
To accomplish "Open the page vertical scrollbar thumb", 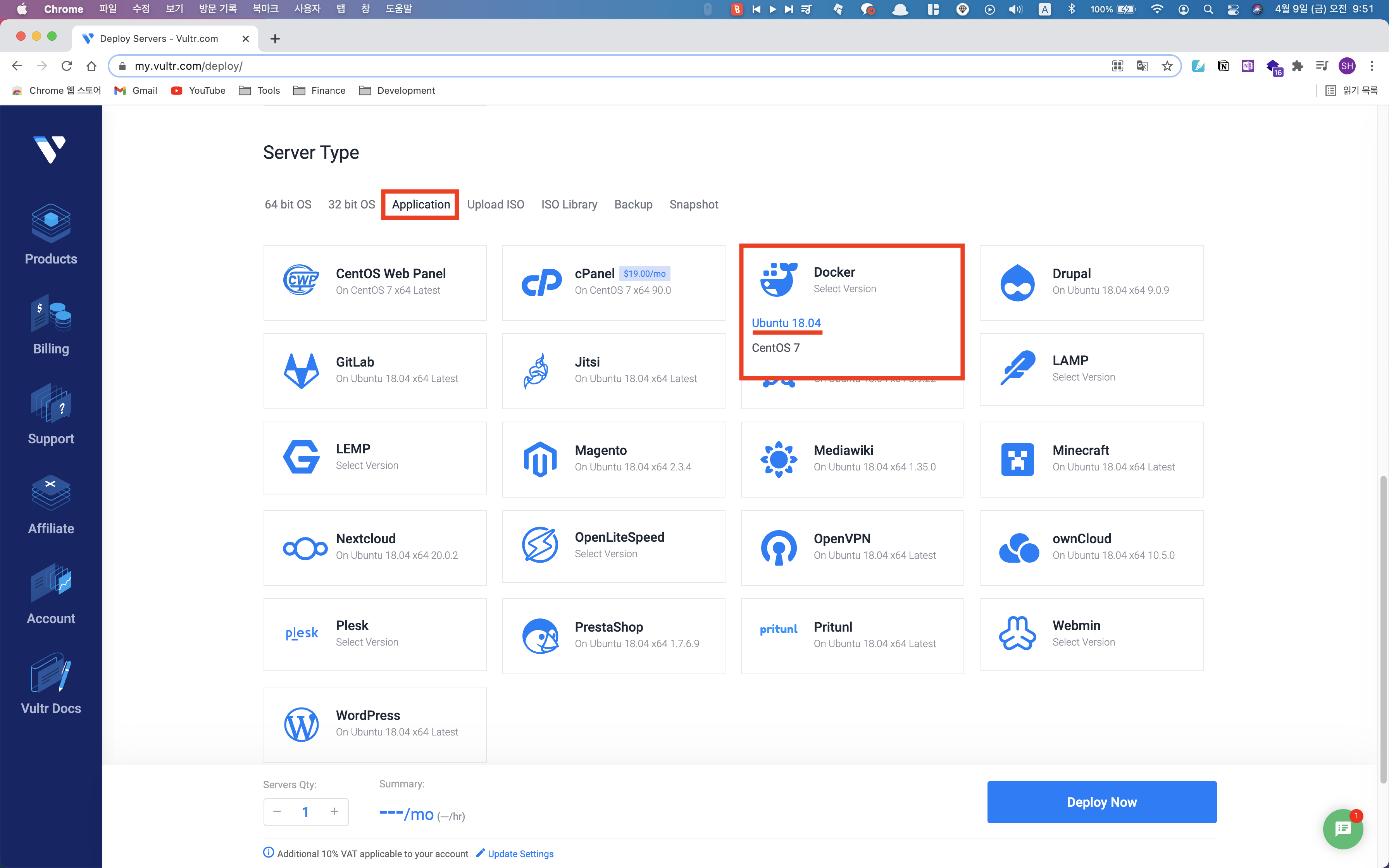I will coord(1383,629).
